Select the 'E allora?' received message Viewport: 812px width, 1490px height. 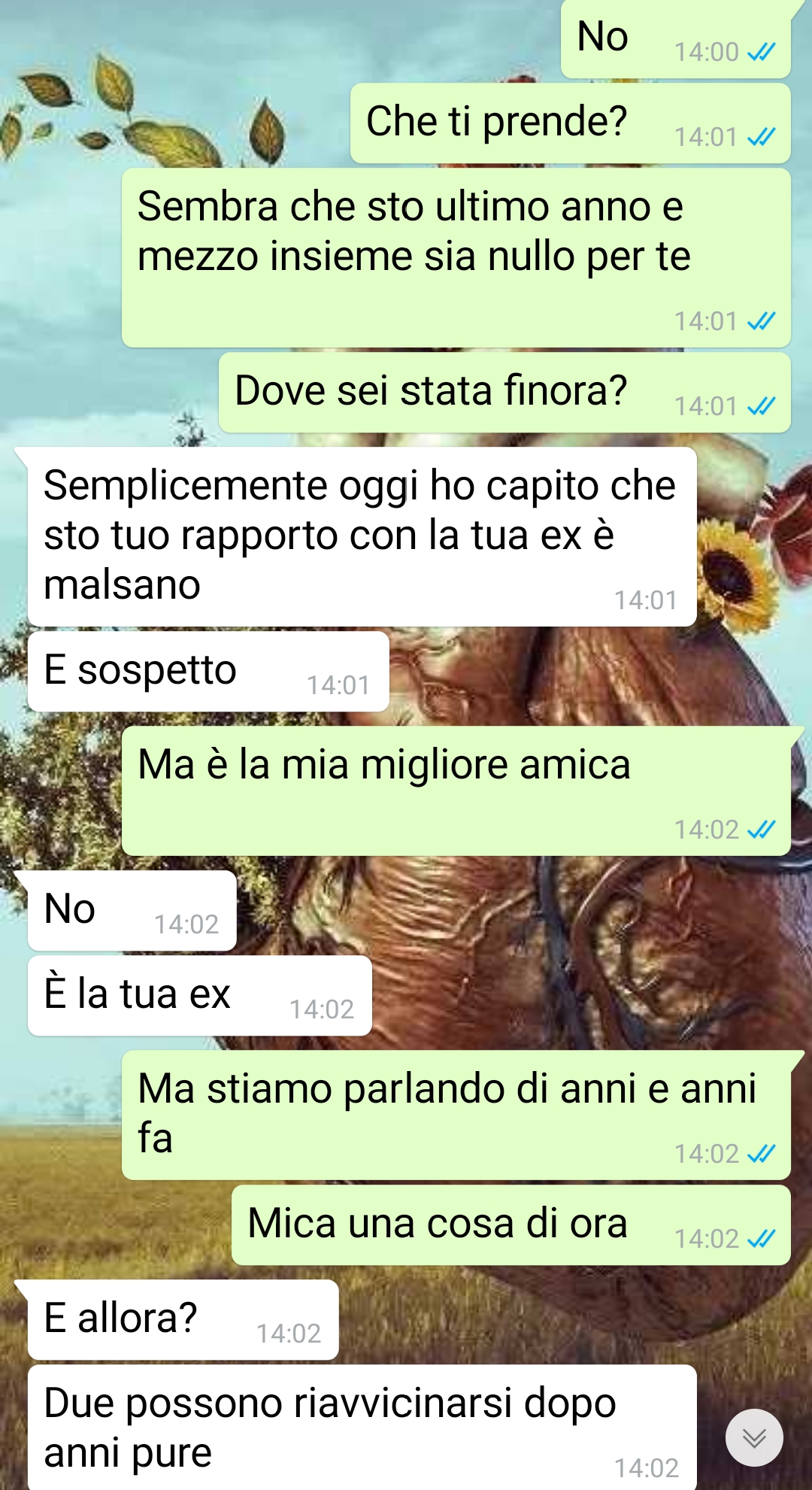click(183, 1319)
